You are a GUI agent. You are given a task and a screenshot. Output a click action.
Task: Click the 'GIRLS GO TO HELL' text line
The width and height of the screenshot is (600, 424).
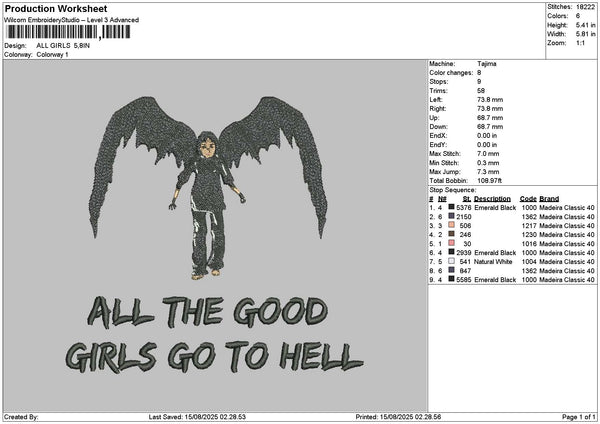pos(207,353)
